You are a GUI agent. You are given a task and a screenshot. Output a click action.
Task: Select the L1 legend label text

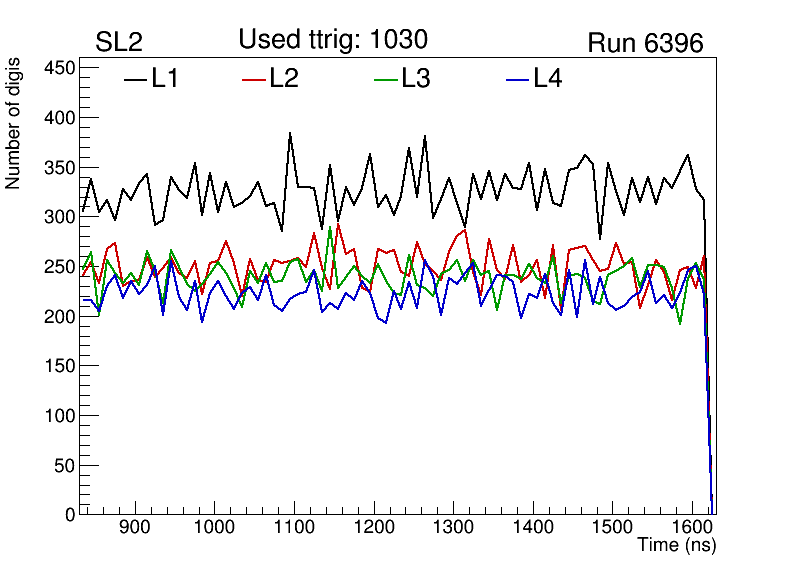pos(165,78)
